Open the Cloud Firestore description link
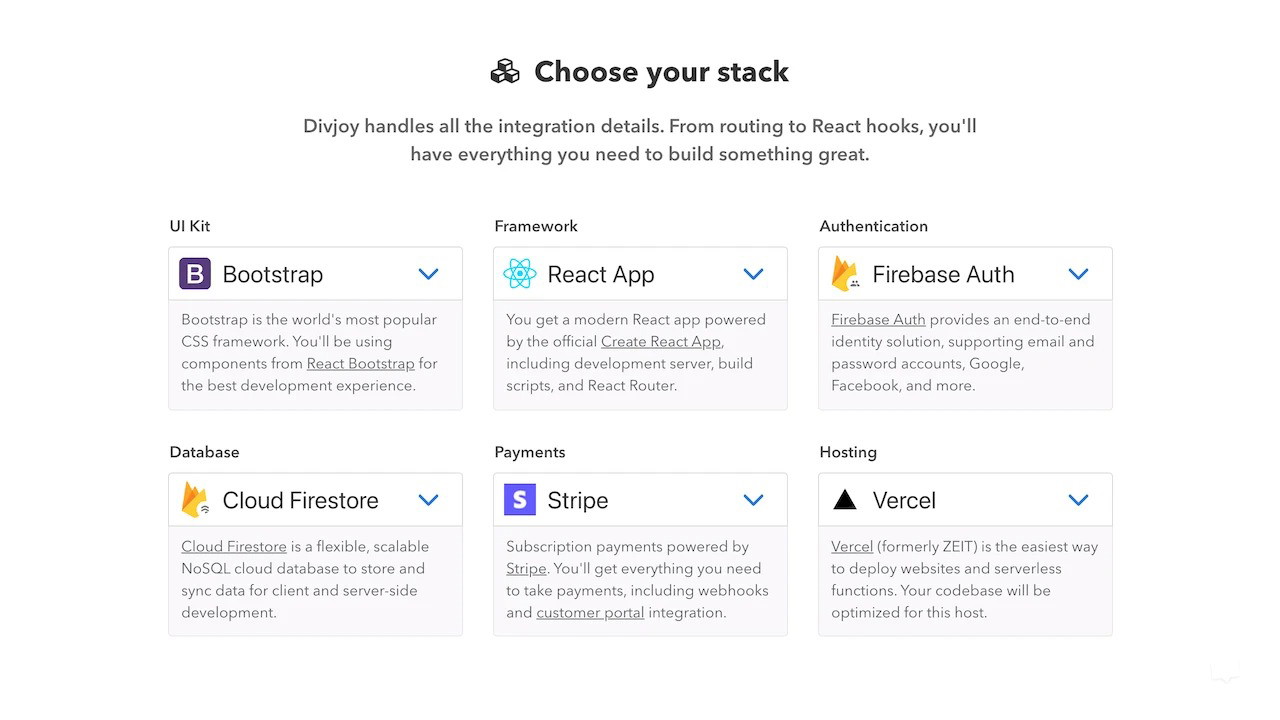The height and width of the screenshot is (720, 1280). point(234,547)
